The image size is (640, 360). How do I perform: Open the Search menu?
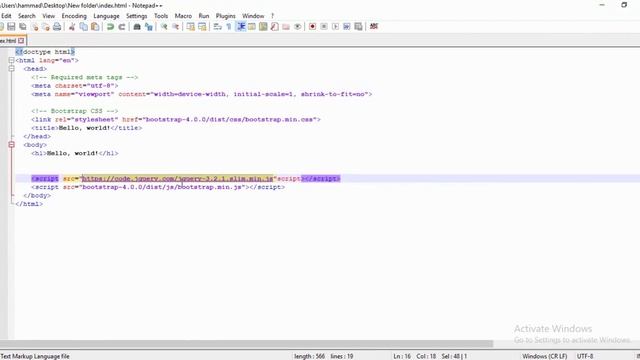(27, 16)
